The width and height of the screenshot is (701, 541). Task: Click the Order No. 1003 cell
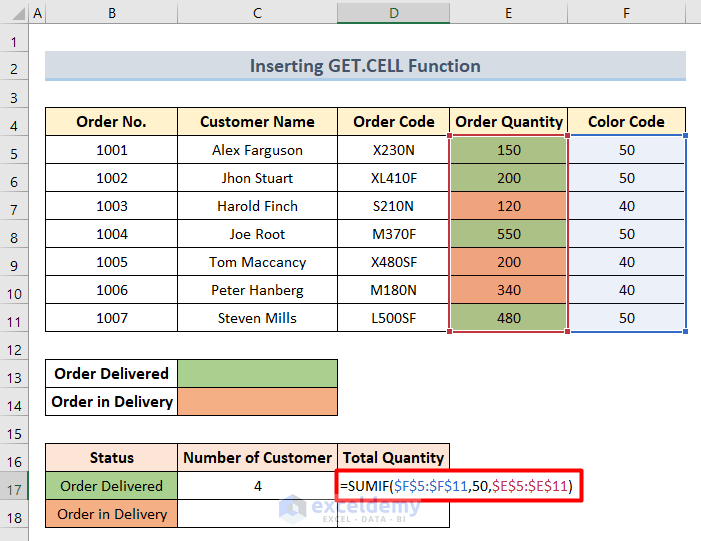[x=111, y=206]
